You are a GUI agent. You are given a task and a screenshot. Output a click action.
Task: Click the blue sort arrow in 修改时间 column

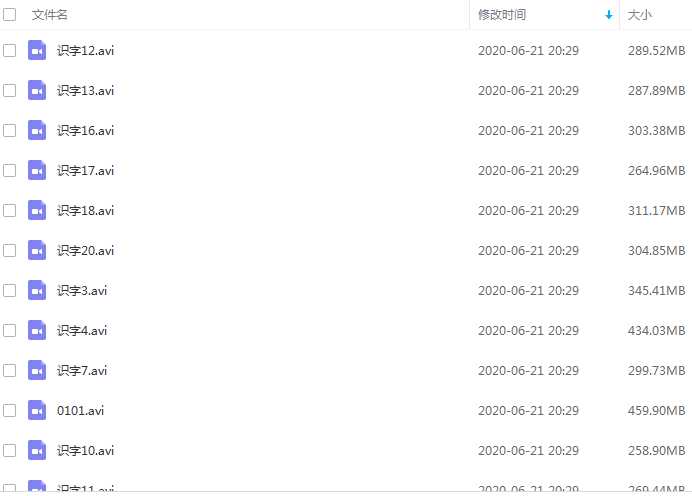(x=609, y=15)
